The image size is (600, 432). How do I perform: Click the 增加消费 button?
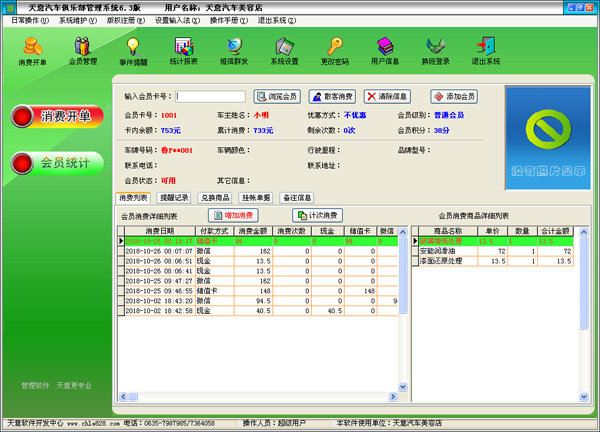click(233, 215)
